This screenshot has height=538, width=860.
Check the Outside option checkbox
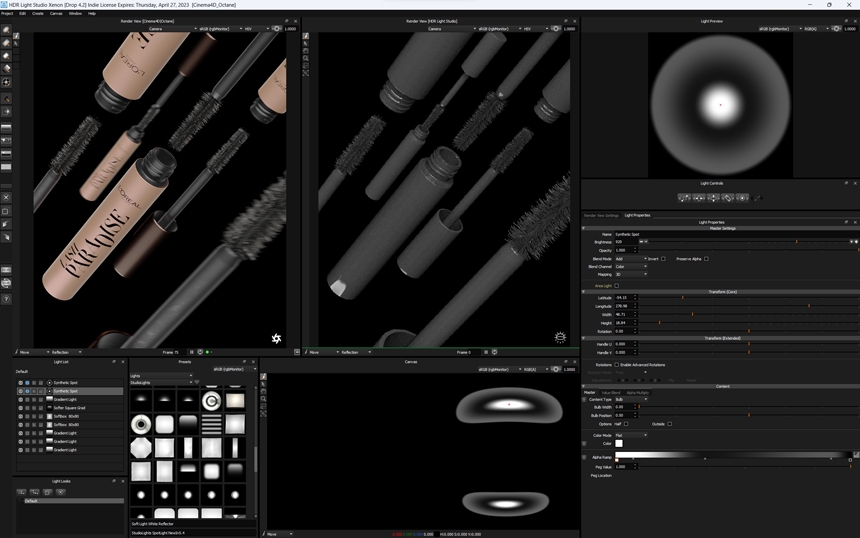pyautogui.click(x=669, y=424)
